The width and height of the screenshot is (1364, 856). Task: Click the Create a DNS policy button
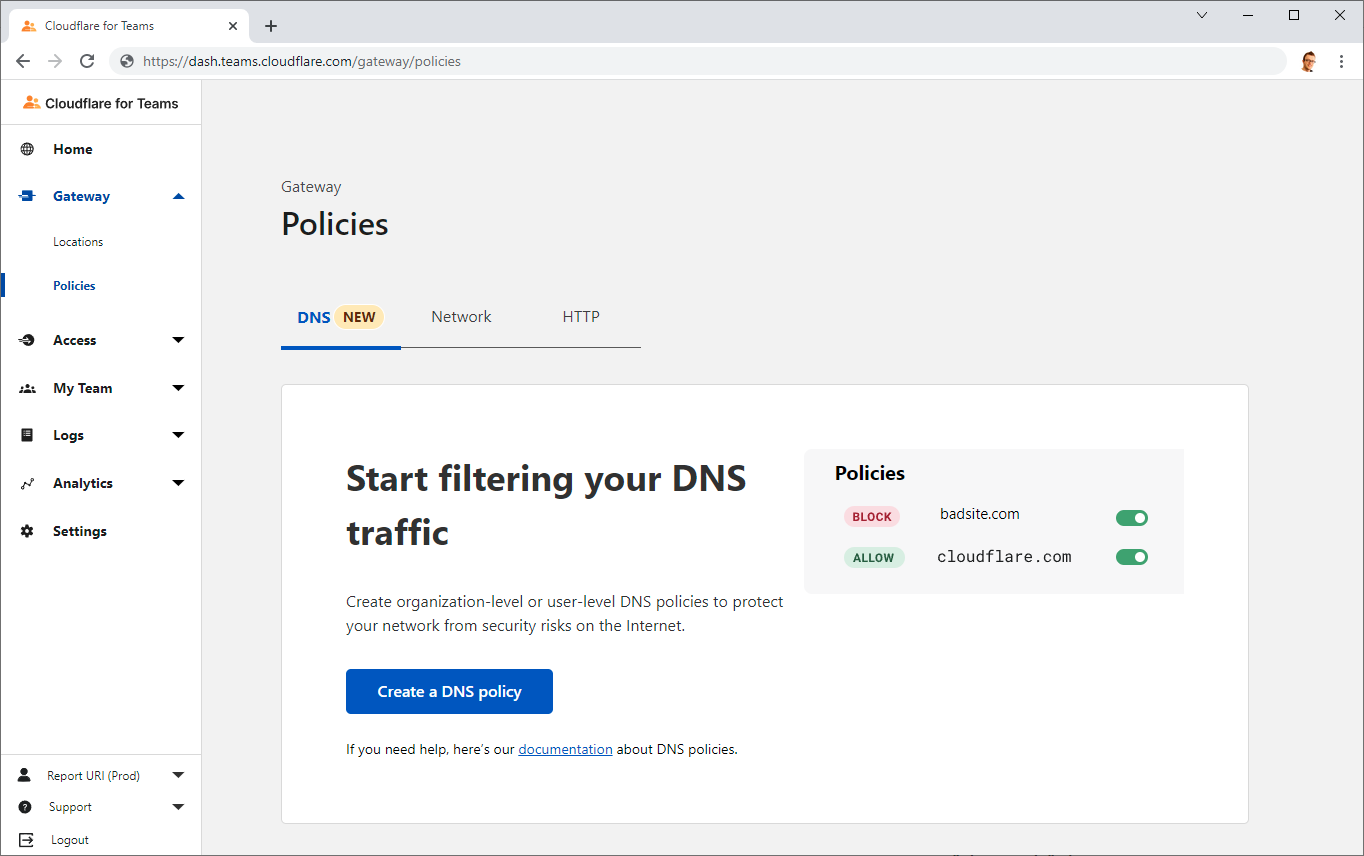(449, 692)
